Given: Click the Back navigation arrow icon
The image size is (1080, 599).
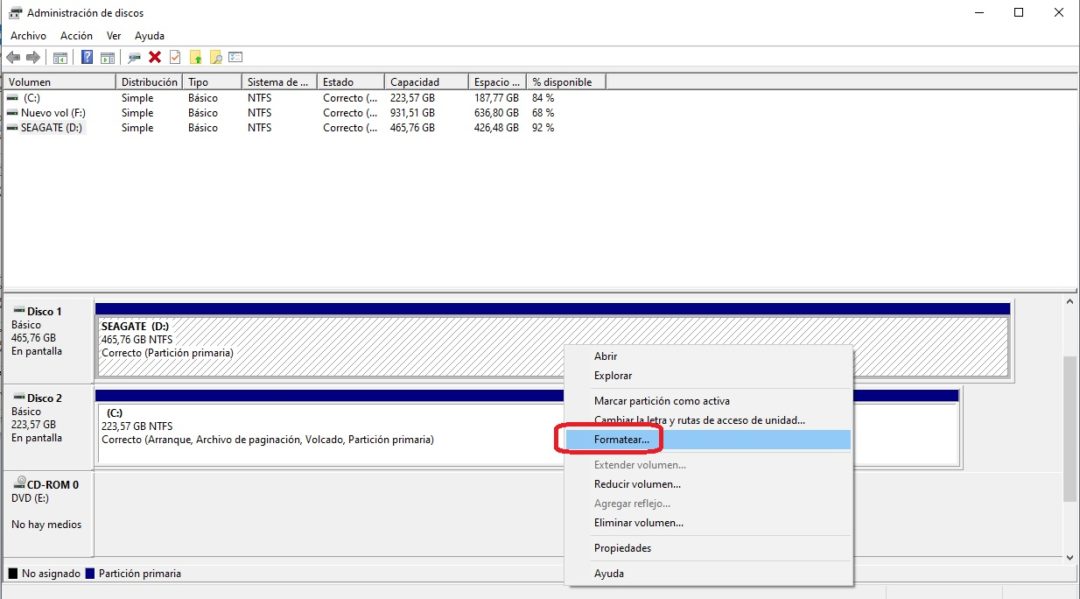Looking at the screenshot, I should point(13,57).
